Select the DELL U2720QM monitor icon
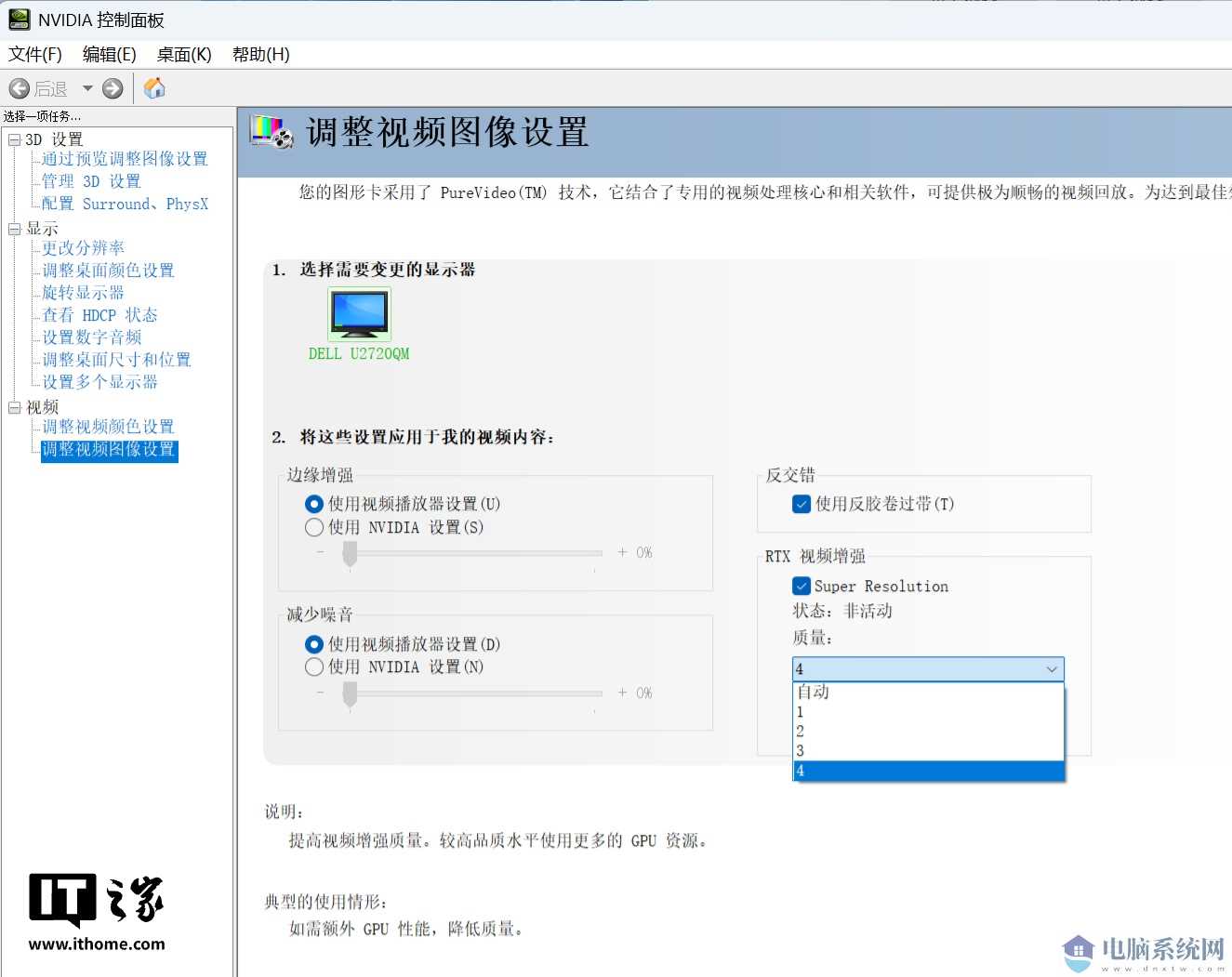1232x977 pixels. [360, 313]
